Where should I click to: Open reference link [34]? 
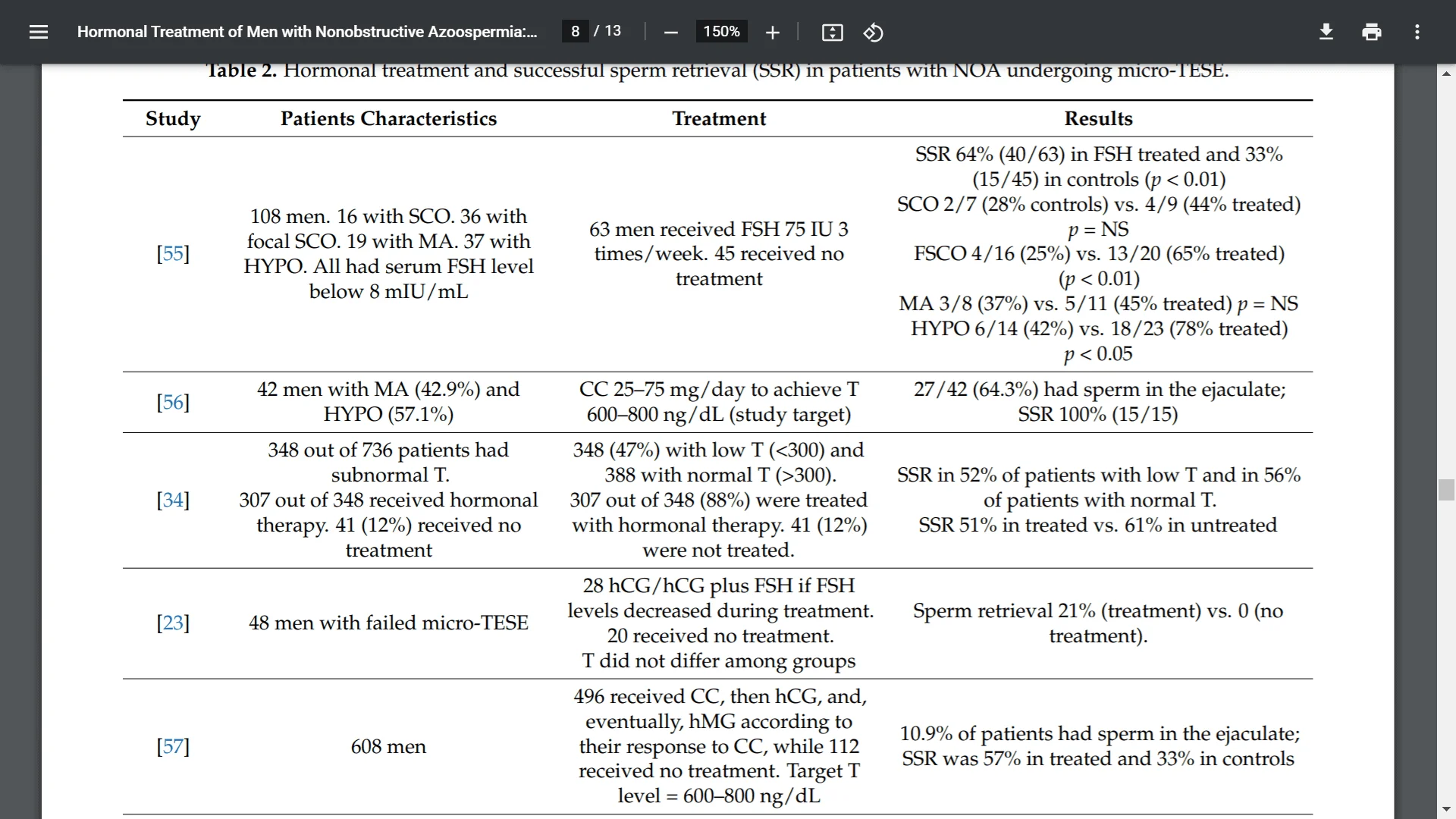[173, 500]
